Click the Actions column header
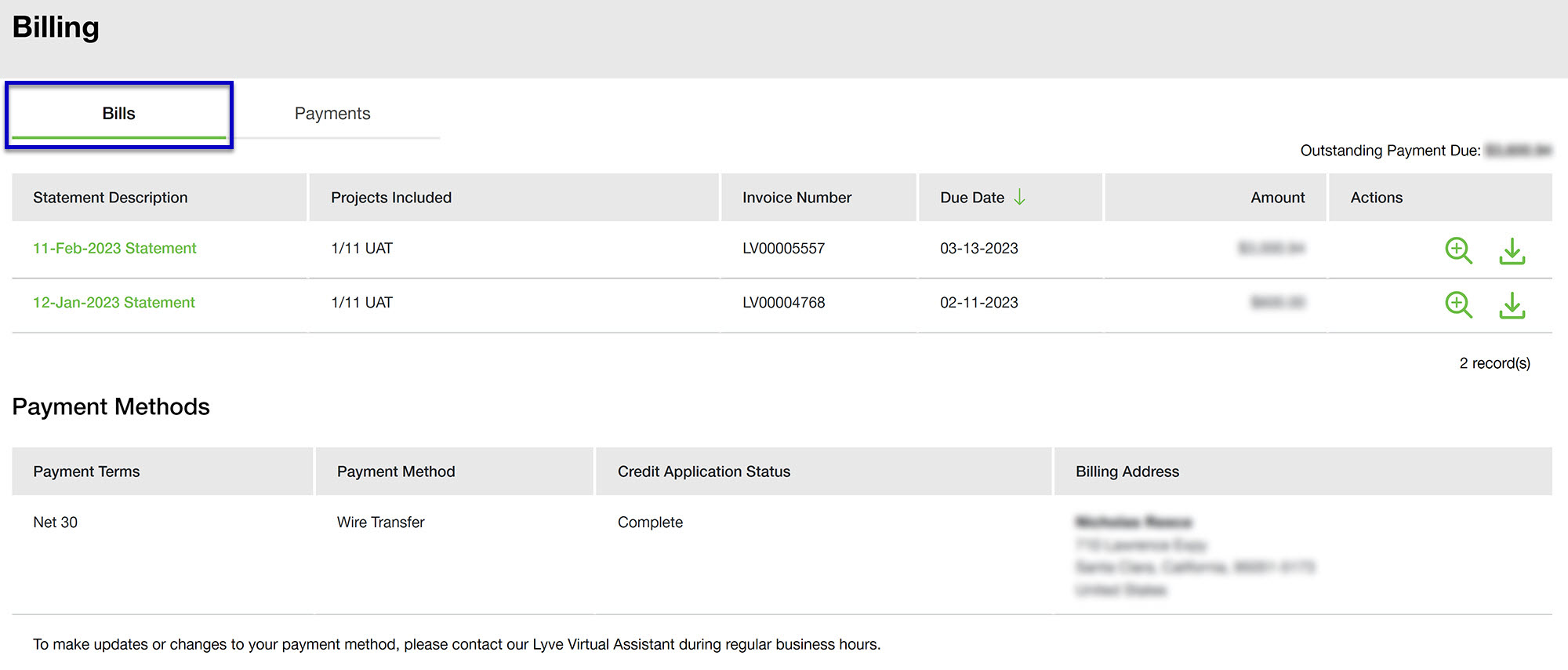 tap(1376, 198)
